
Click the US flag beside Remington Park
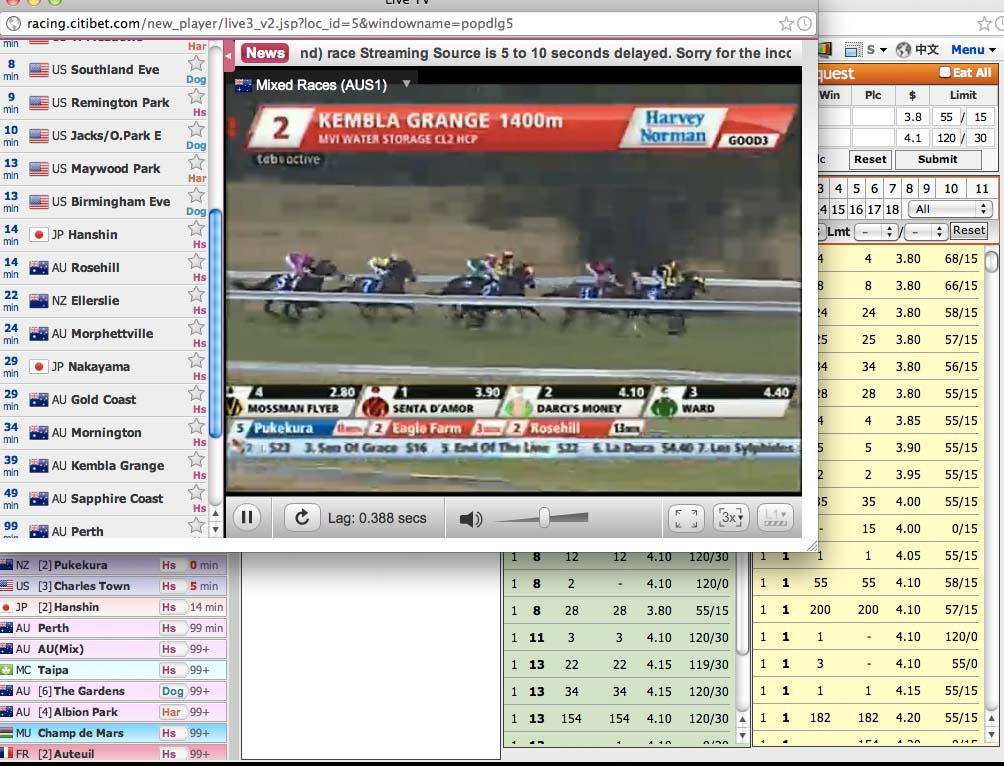click(x=38, y=102)
